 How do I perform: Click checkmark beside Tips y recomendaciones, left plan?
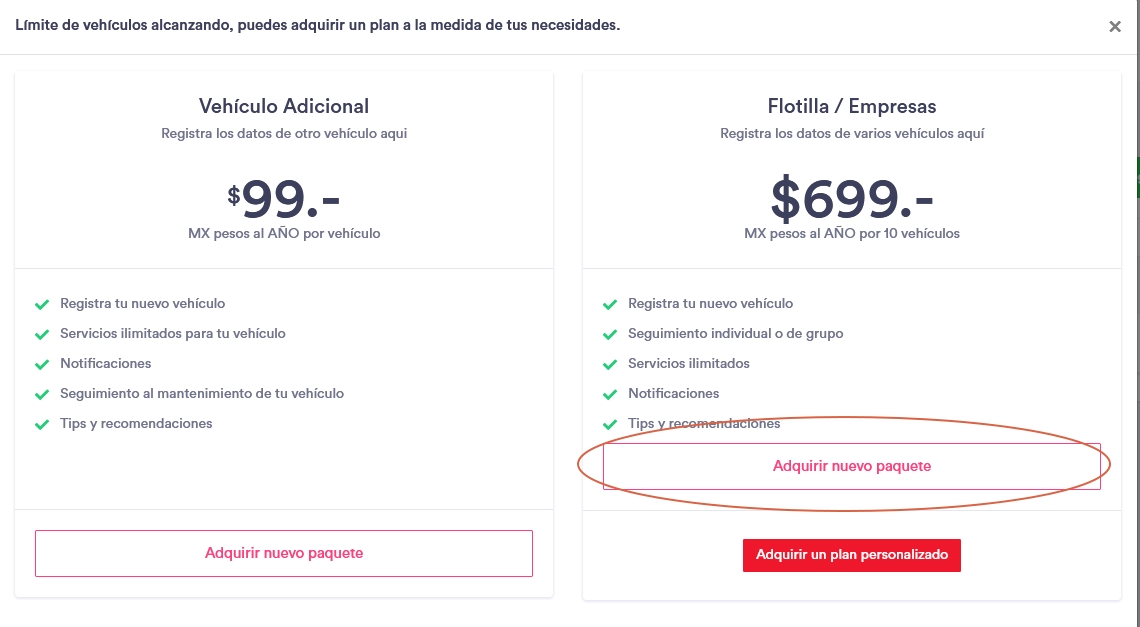pos(42,424)
